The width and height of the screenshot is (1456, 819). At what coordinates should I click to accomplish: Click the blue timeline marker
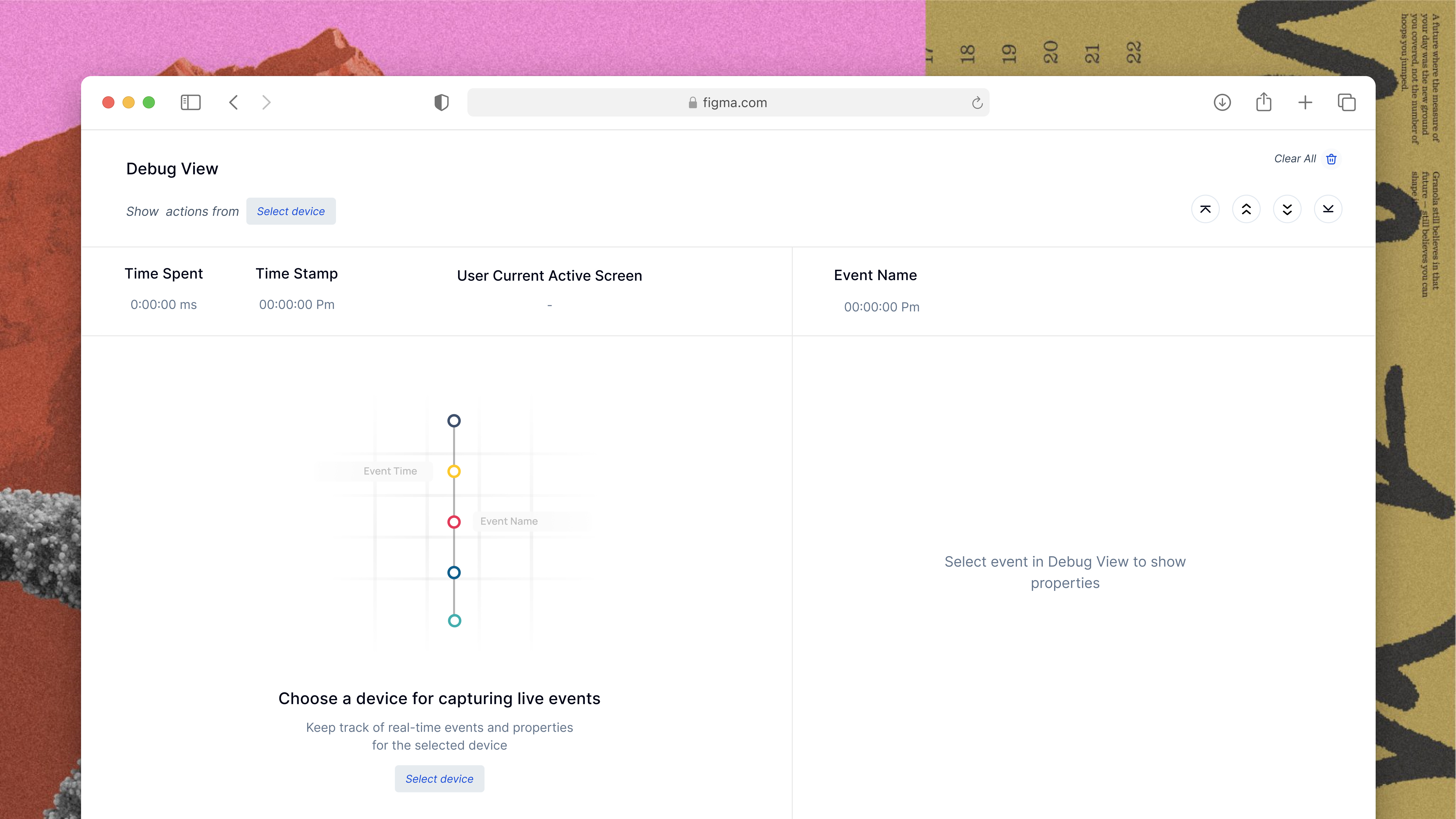pyautogui.click(x=454, y=573)
